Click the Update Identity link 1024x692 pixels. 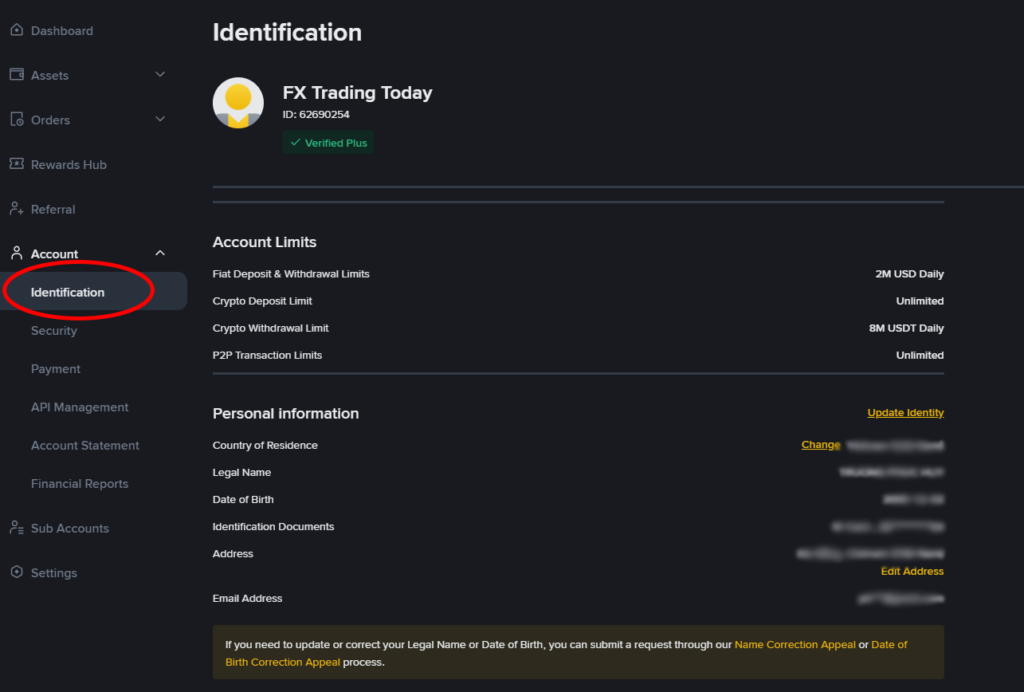(x=905, y=413)
